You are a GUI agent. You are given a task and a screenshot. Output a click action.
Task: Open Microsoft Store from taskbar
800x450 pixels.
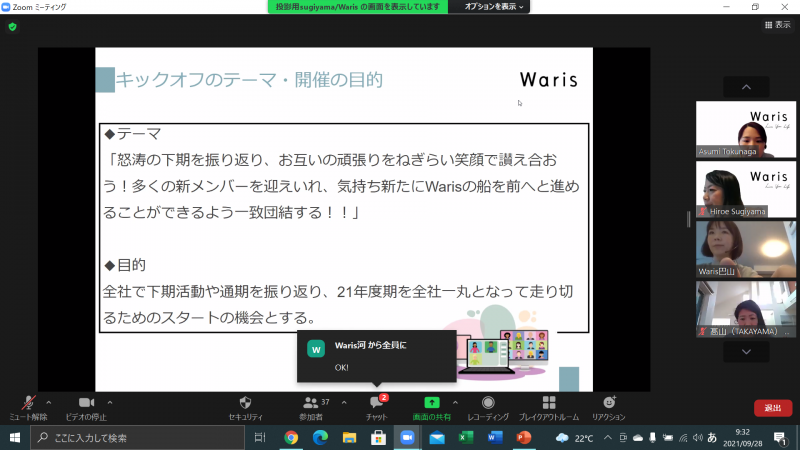378,438
